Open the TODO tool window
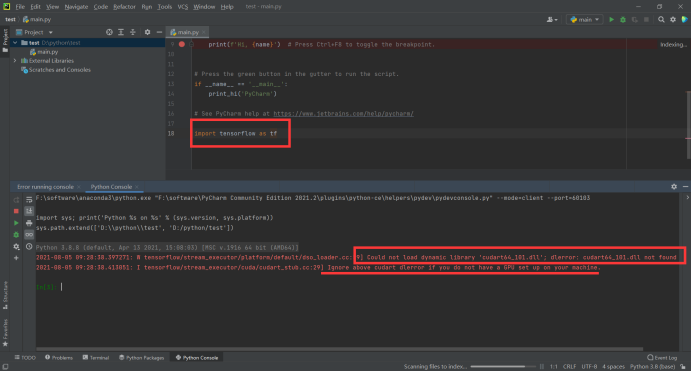Viewport: 692px width, 371px height. [x=25, y=358]
